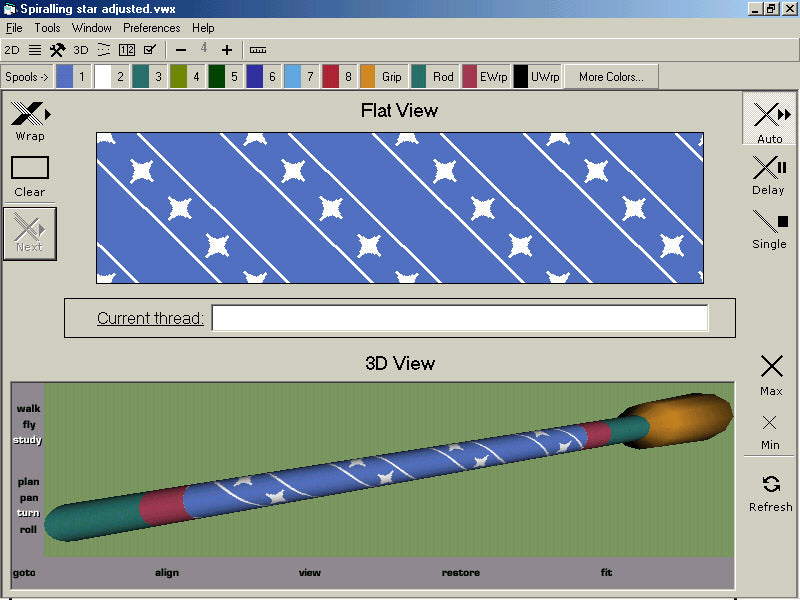Open the Tools menu

[x=47, y=28]
